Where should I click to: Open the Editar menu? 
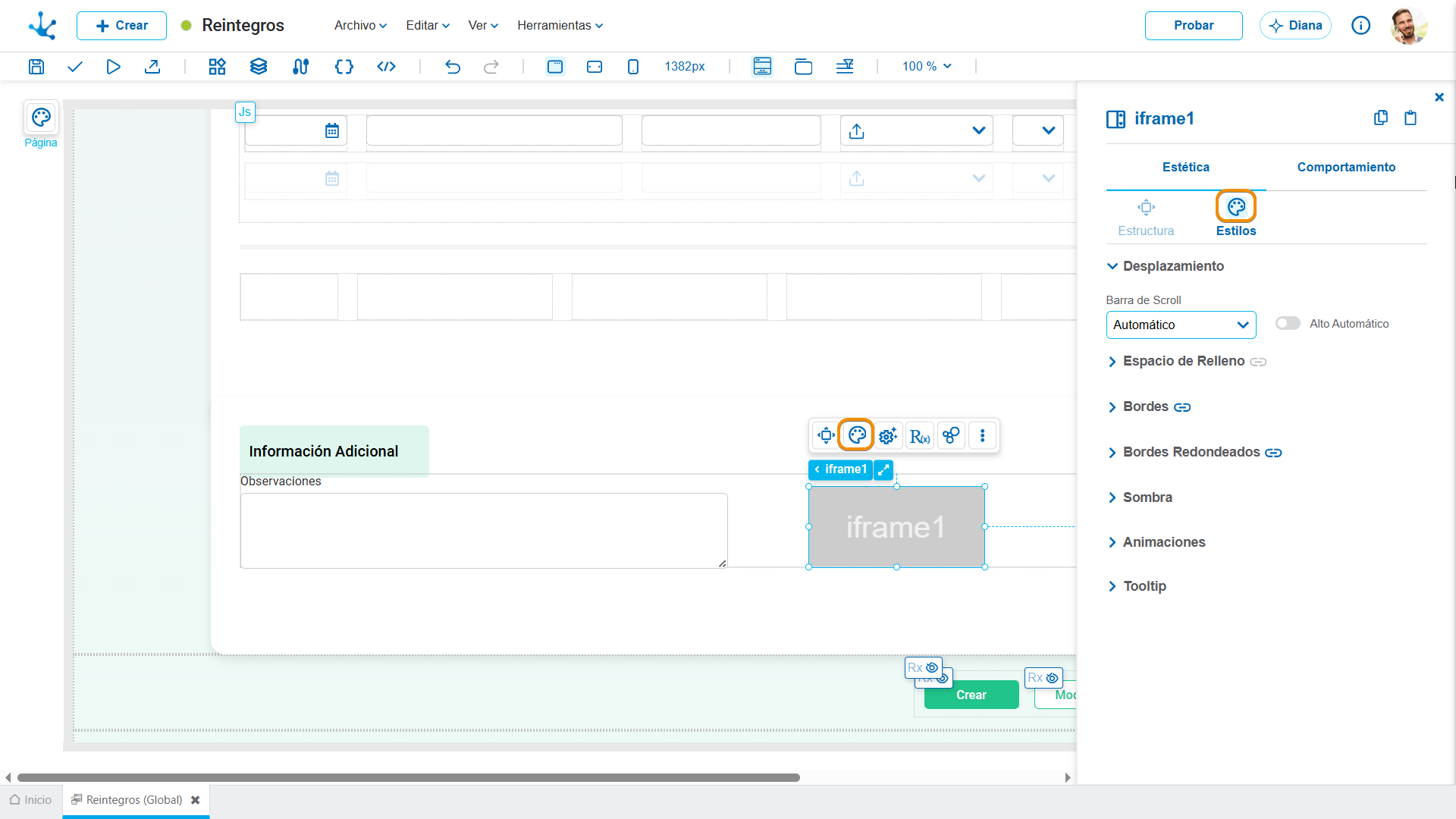428,26
